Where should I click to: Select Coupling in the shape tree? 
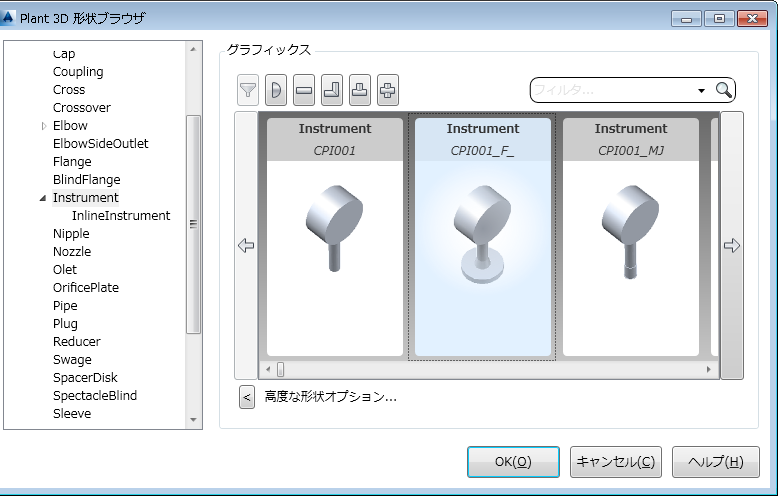pos(78,72)
